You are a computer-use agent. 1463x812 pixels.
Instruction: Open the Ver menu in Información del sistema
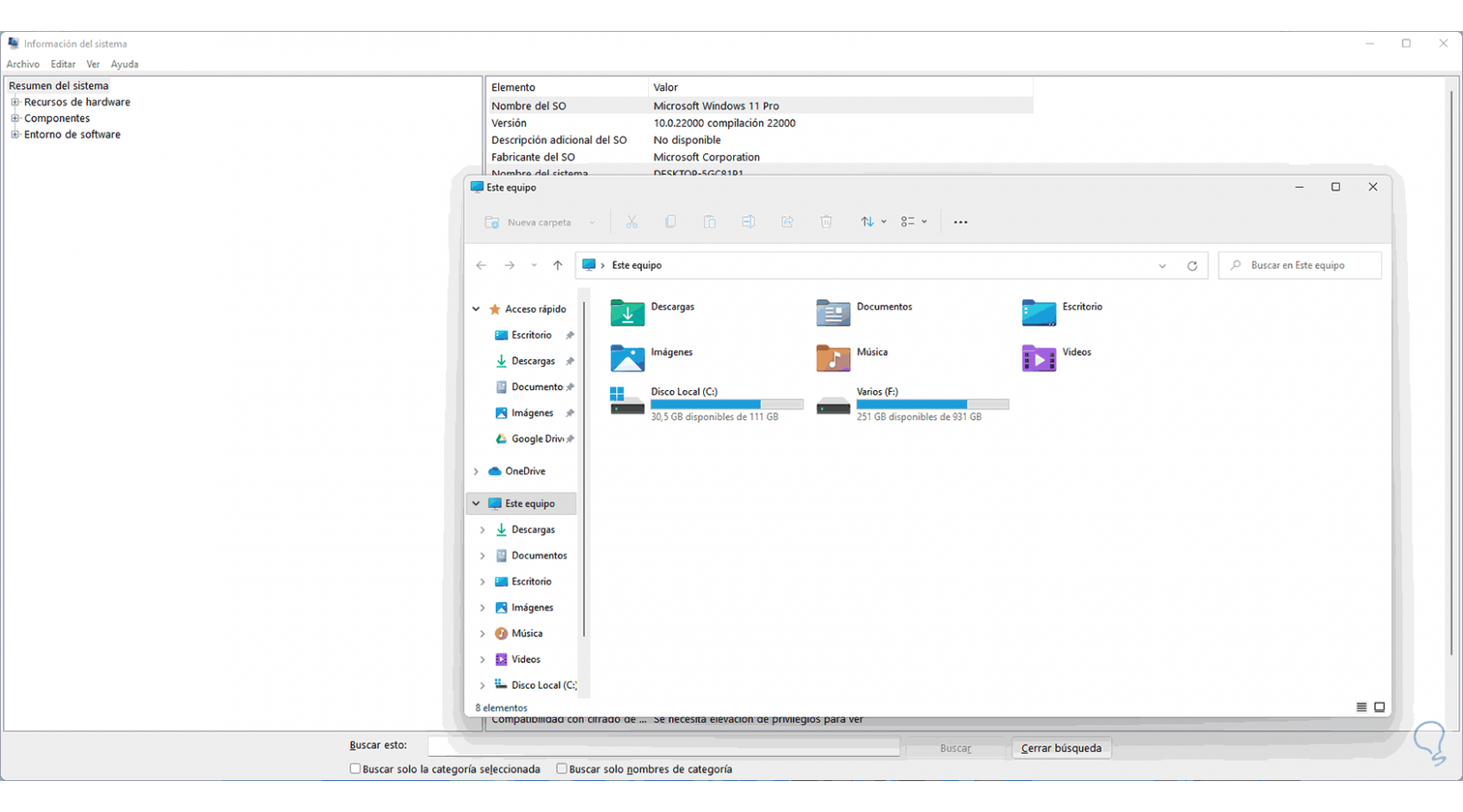click(x=93, y=64)
